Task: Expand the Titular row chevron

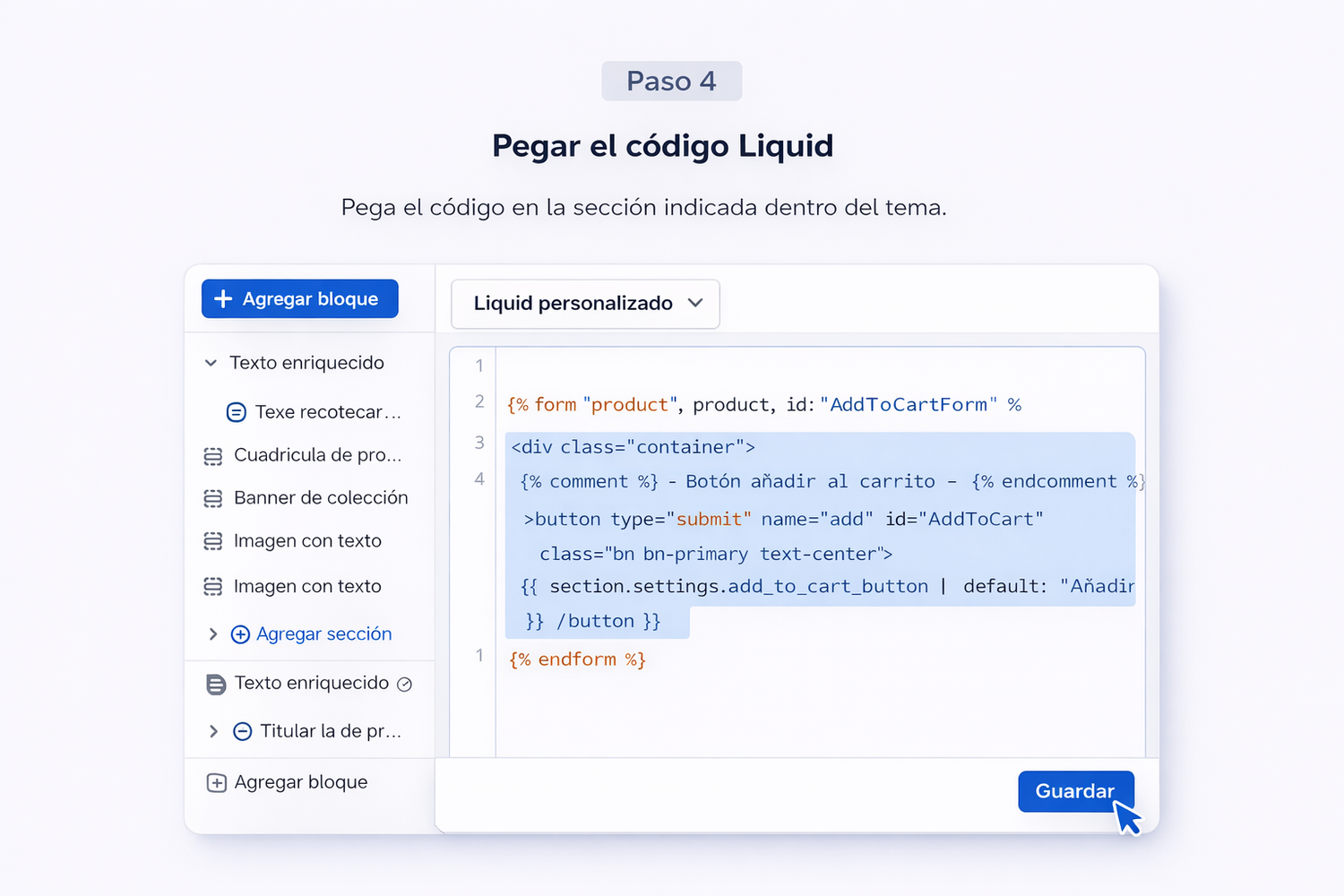Action: (213, 731)
